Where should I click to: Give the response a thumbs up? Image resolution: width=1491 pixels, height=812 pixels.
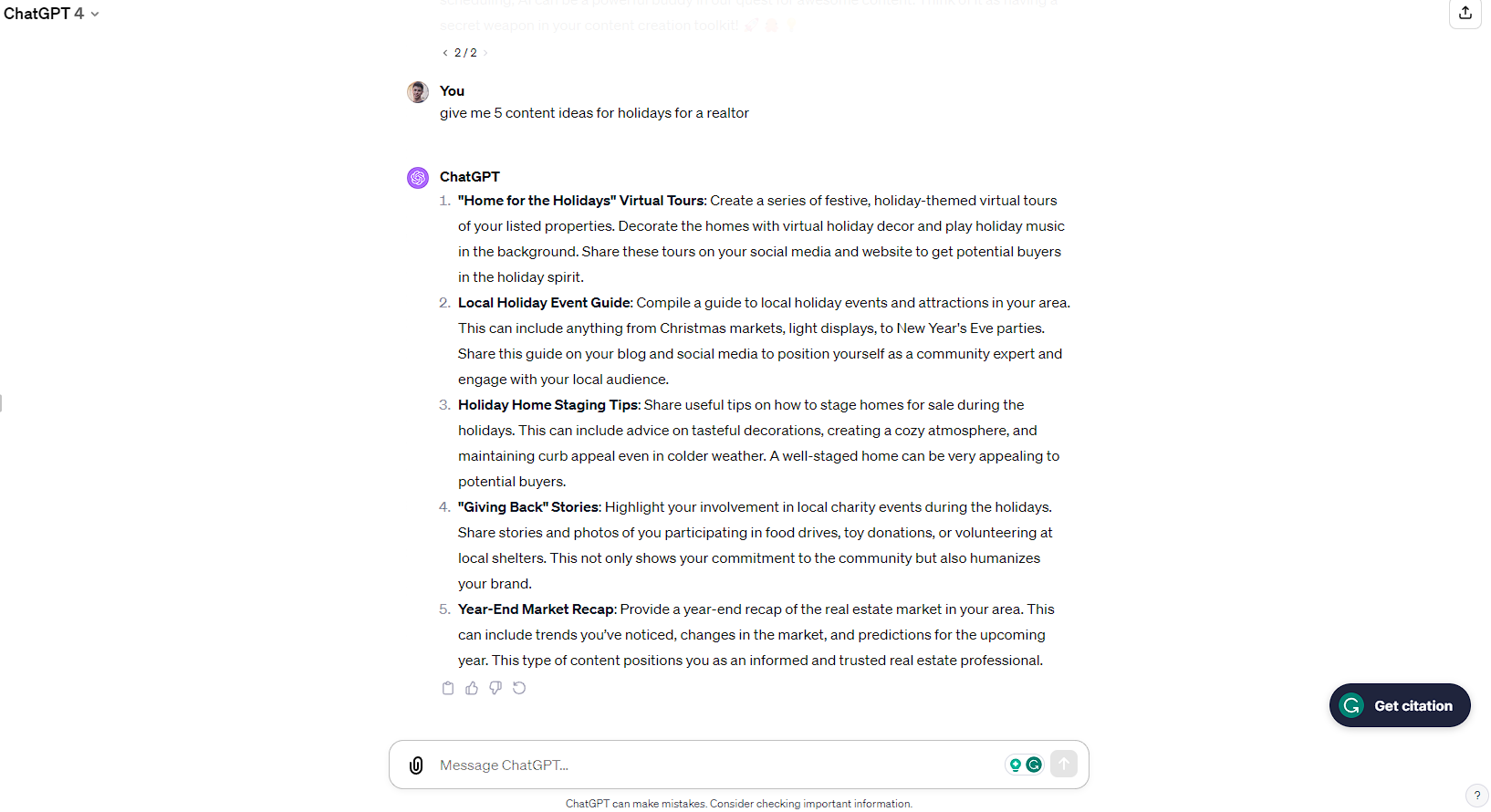click(x=472, y=688)
